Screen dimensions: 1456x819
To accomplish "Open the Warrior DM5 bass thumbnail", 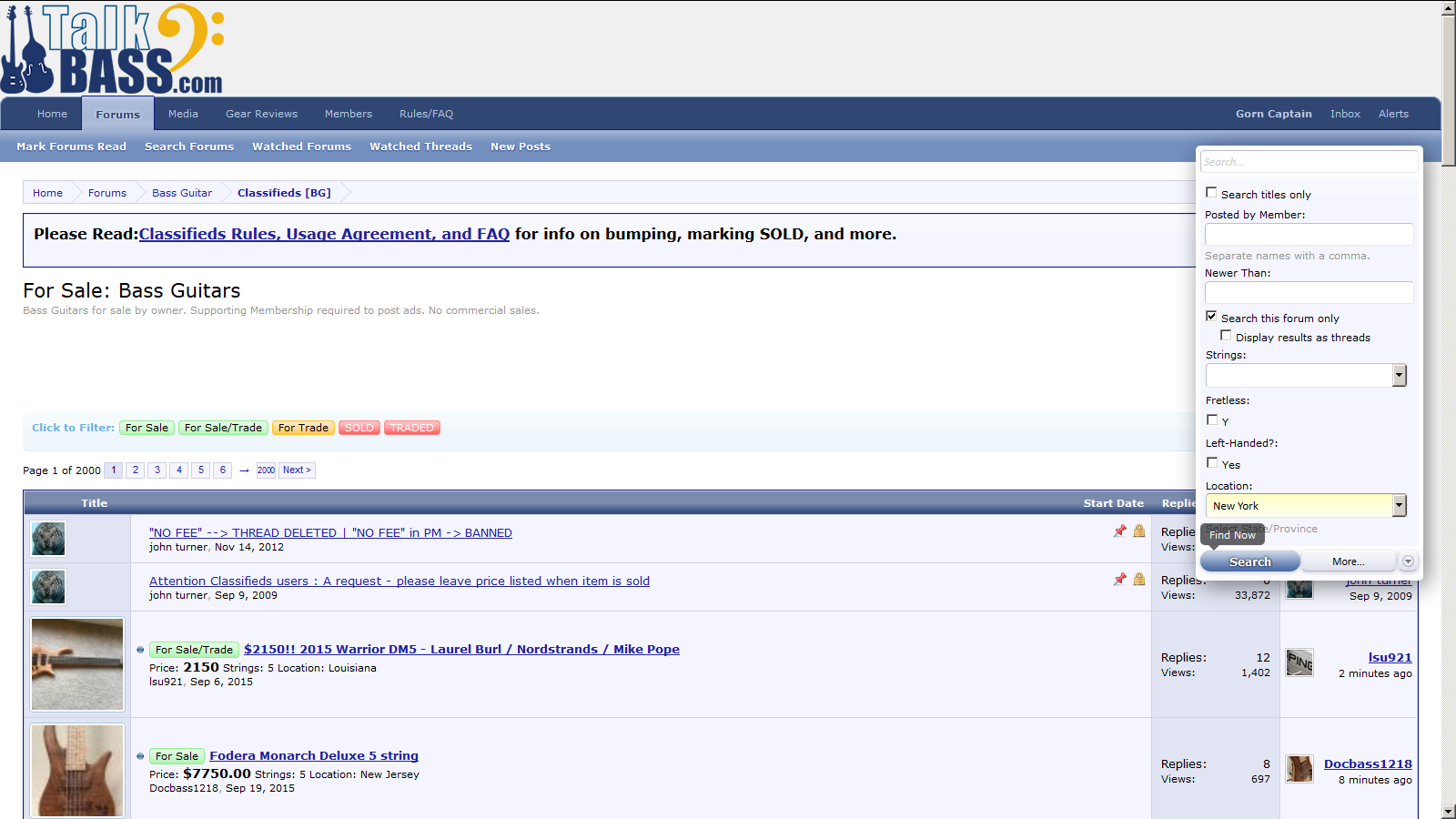I will [77, 664].
